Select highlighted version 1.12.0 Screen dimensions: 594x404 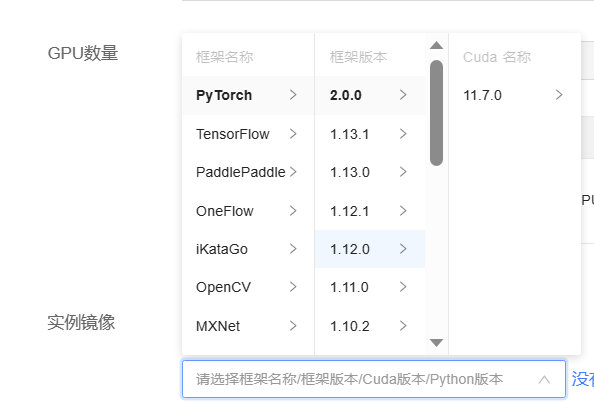[370, 249]
